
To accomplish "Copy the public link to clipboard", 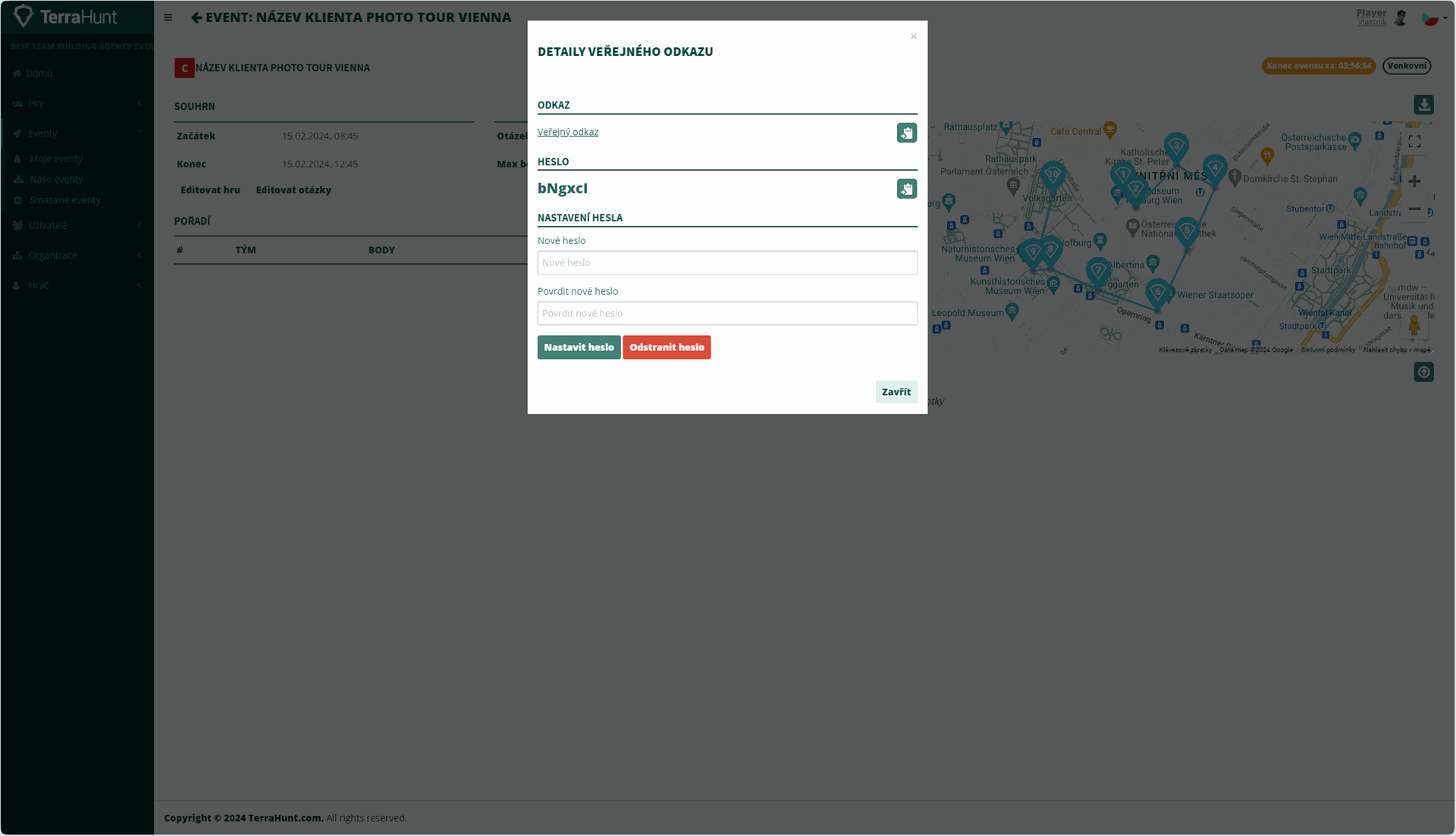I will [x=906, y=133].
